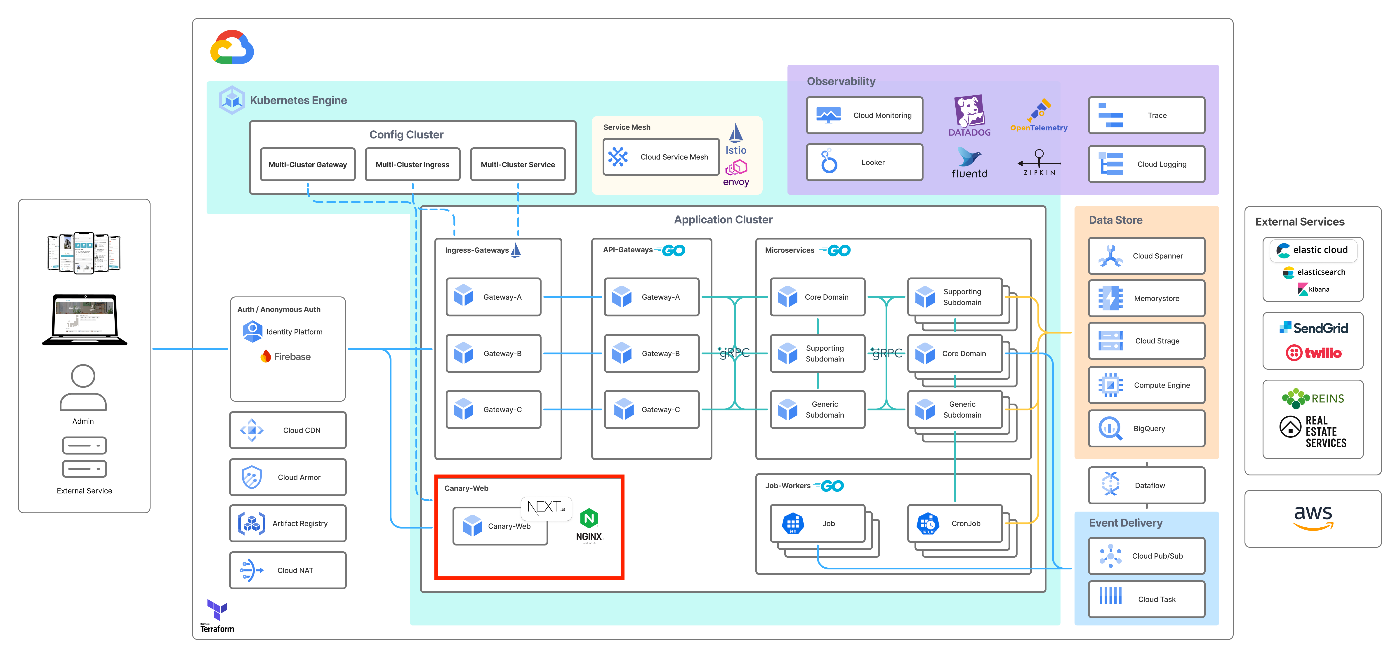Click the Artifact Registry icon
Screen dimensions: 1400x658
click(x=250, y=523)
